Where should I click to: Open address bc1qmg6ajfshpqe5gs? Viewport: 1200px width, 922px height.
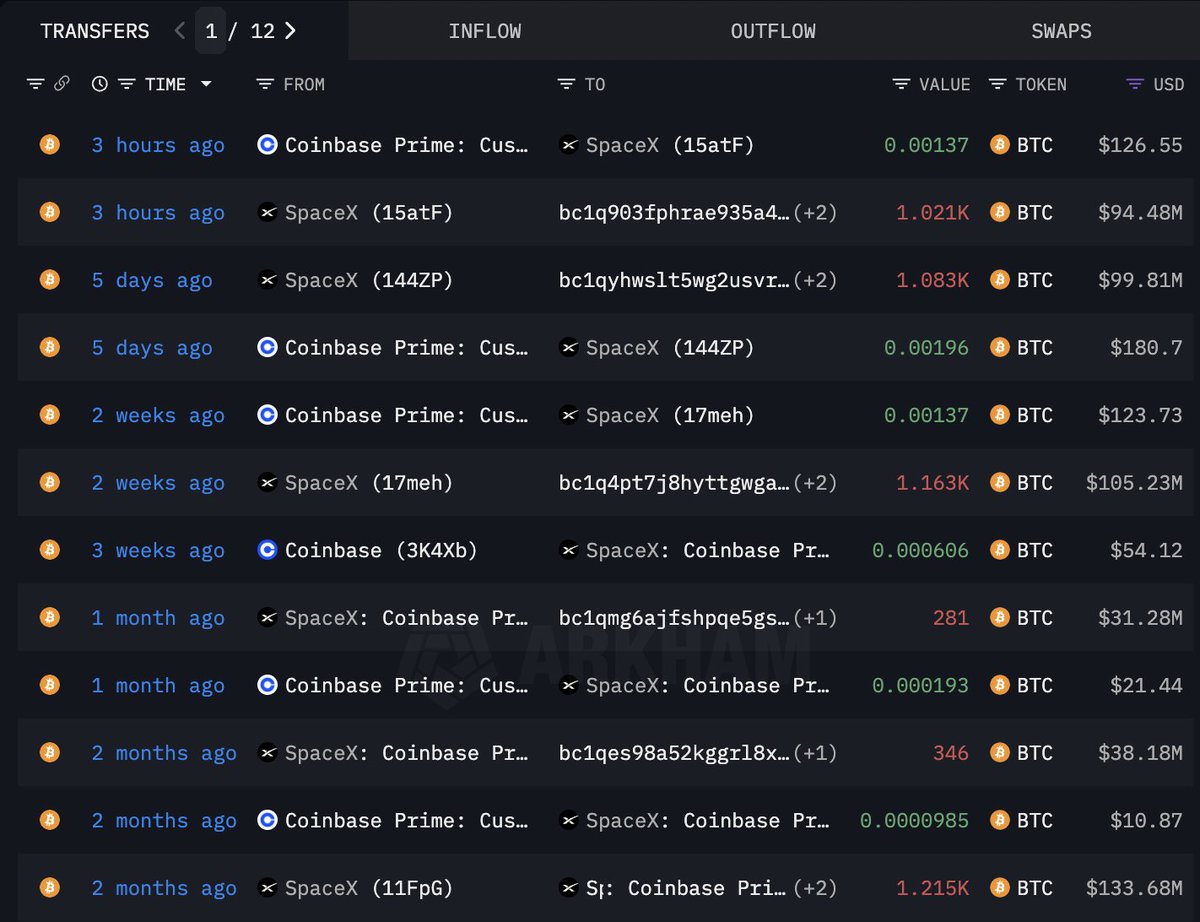coord(674,617)
